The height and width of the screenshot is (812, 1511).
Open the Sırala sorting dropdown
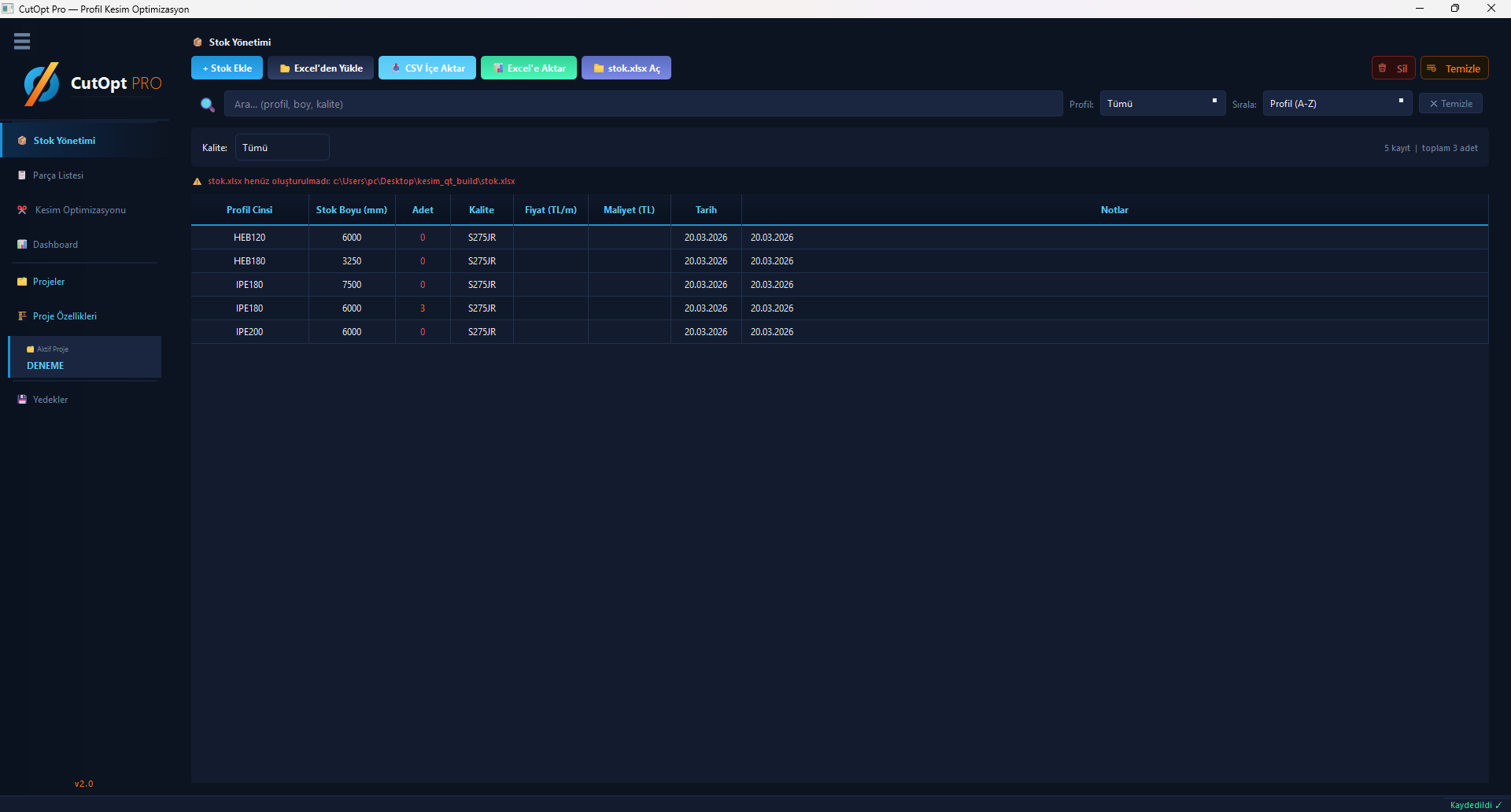pyautogui.click(x=1336, y=104)
